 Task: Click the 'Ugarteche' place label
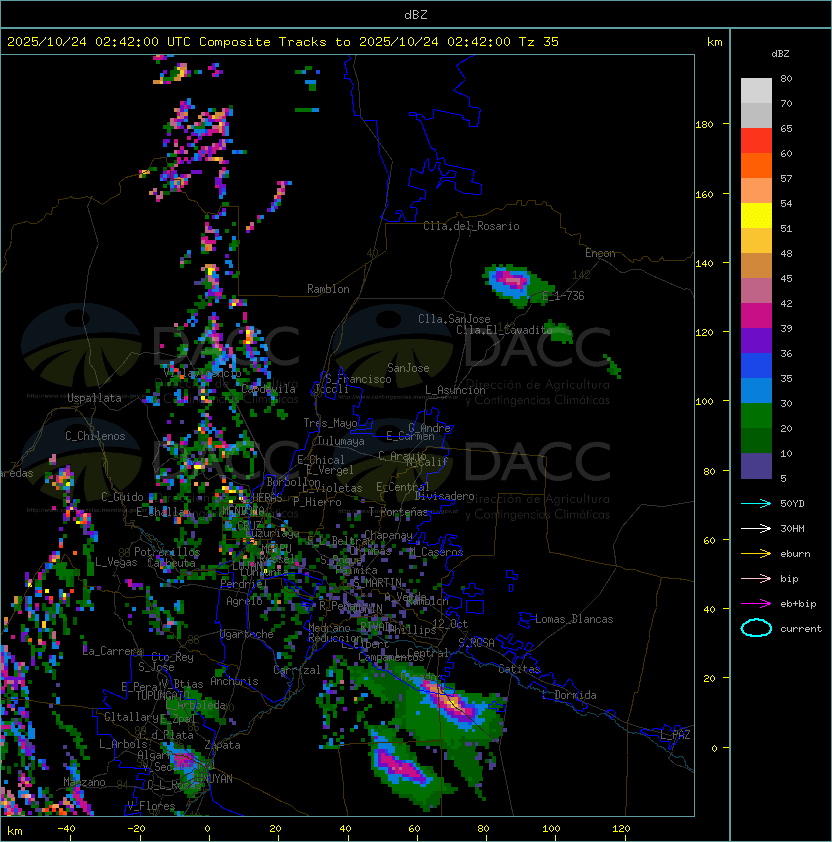pyautogui.click(x=247, y=634)
